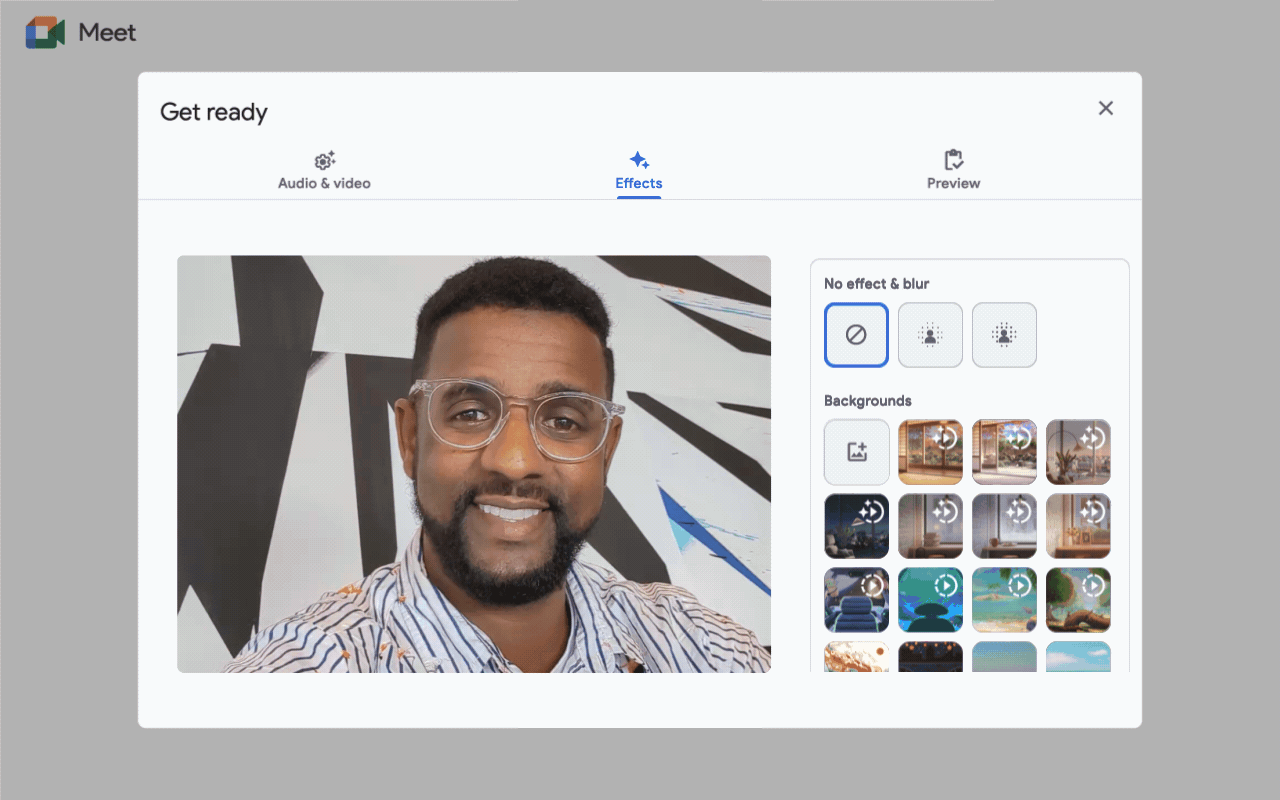Click the camera self-view video preview
Viewport: 1280px width, 800px height.
474,464
